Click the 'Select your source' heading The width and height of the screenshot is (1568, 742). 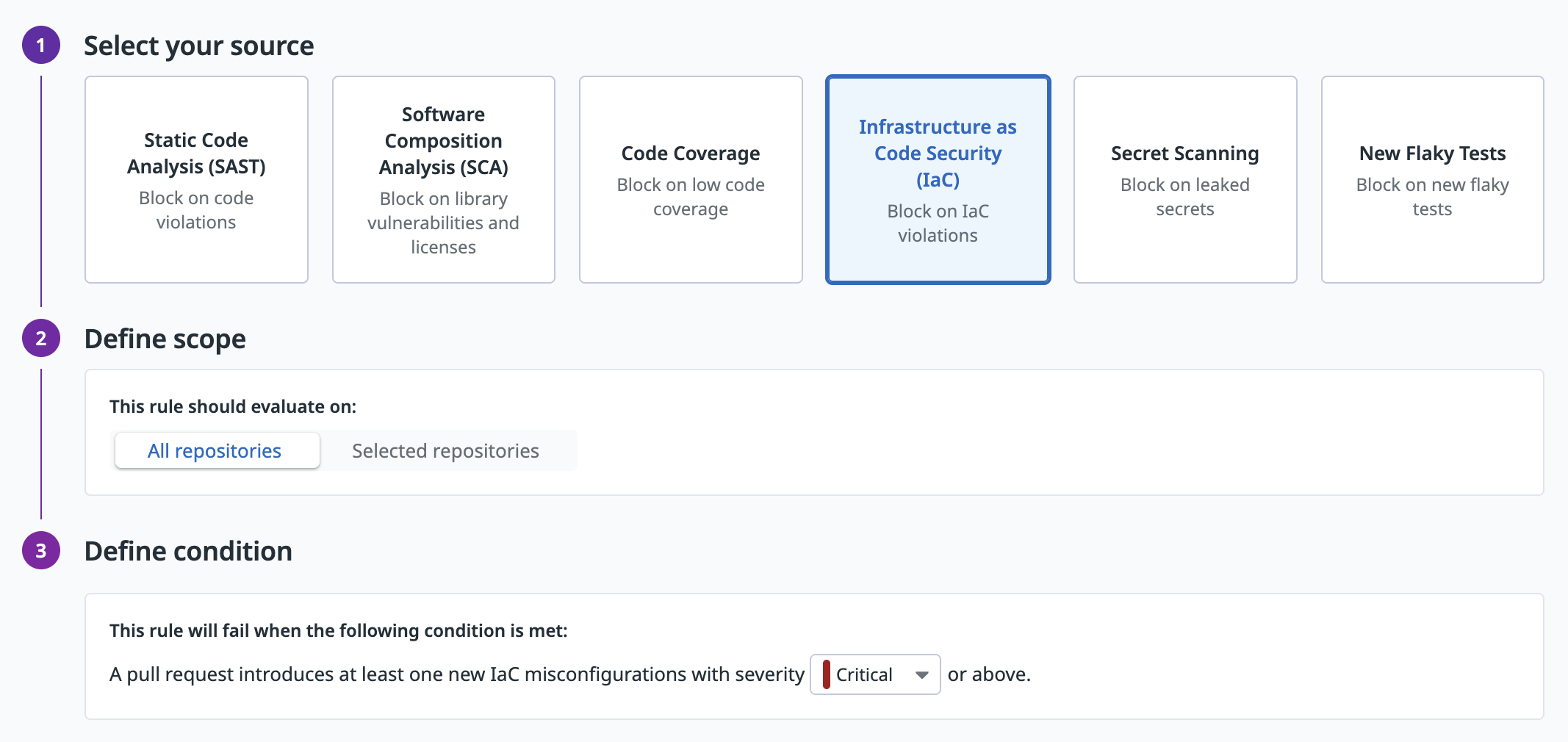point(198,46)
